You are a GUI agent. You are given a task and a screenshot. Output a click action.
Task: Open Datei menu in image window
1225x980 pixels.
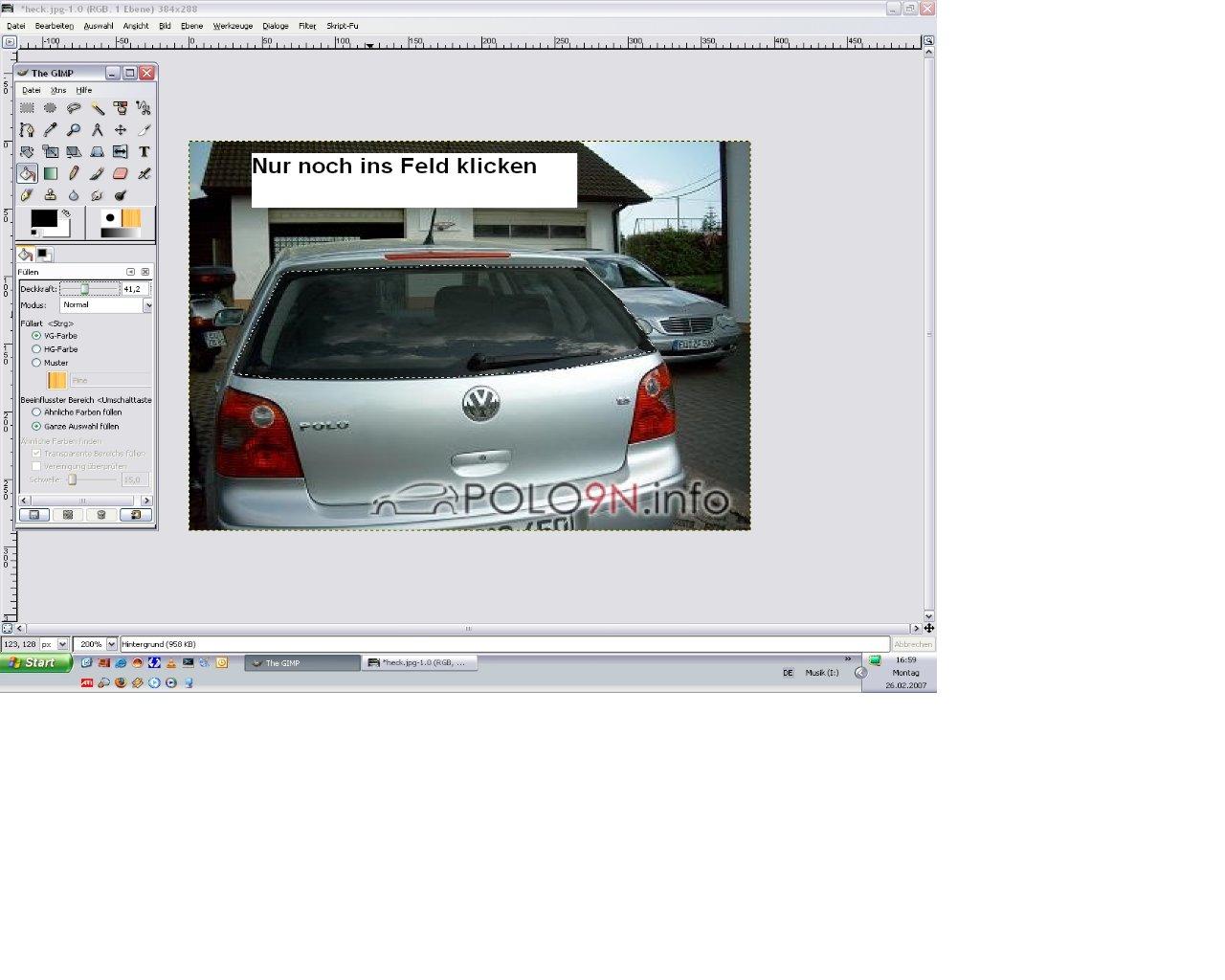coord(16,26)
